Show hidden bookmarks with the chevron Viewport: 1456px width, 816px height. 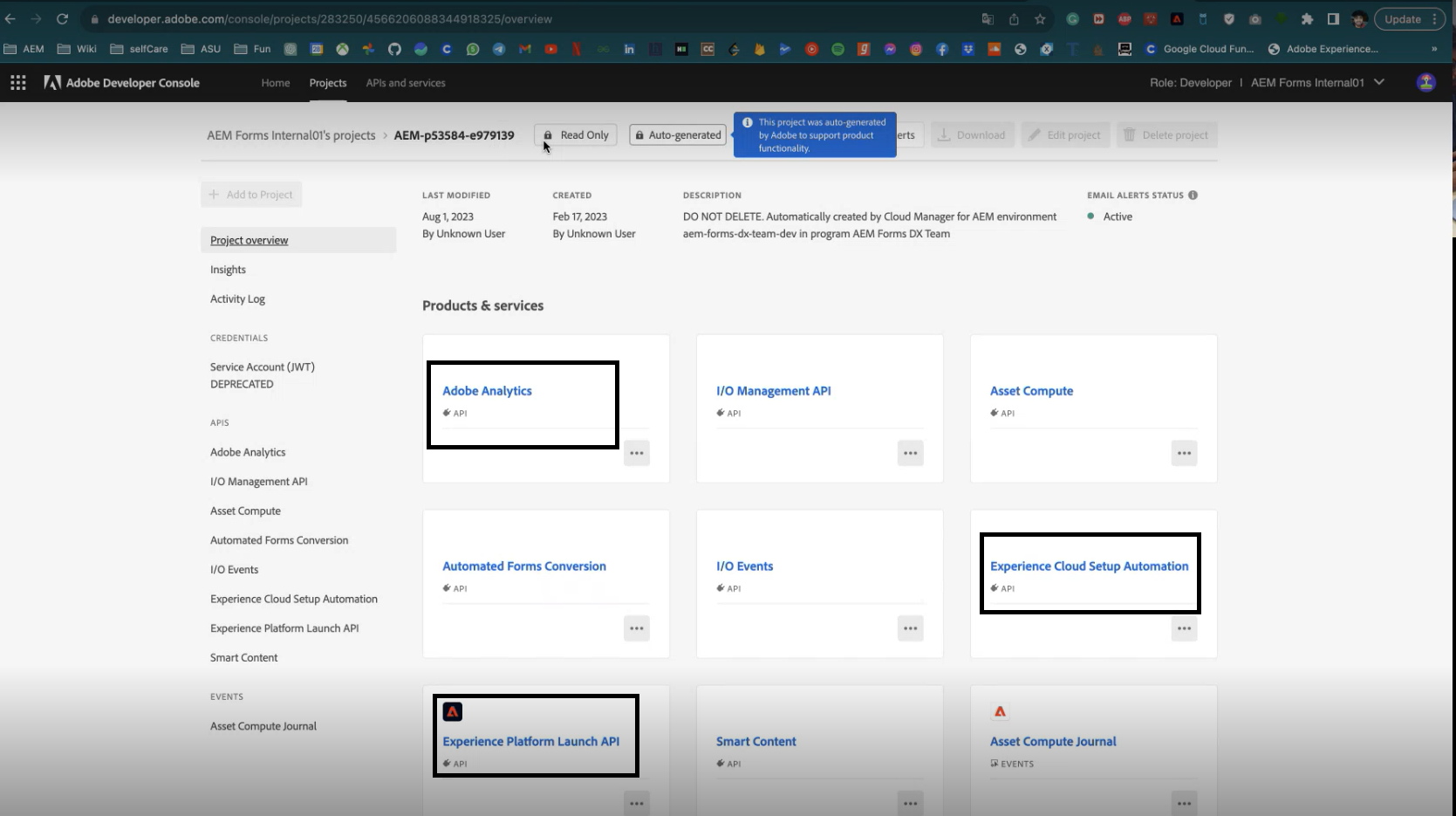tap(1434, 49)
